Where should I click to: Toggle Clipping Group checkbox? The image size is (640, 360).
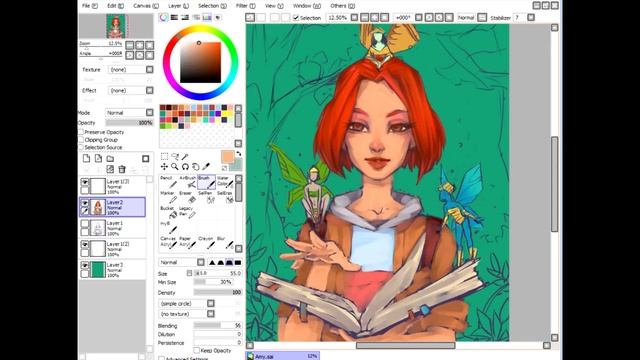tap(81, 140)
